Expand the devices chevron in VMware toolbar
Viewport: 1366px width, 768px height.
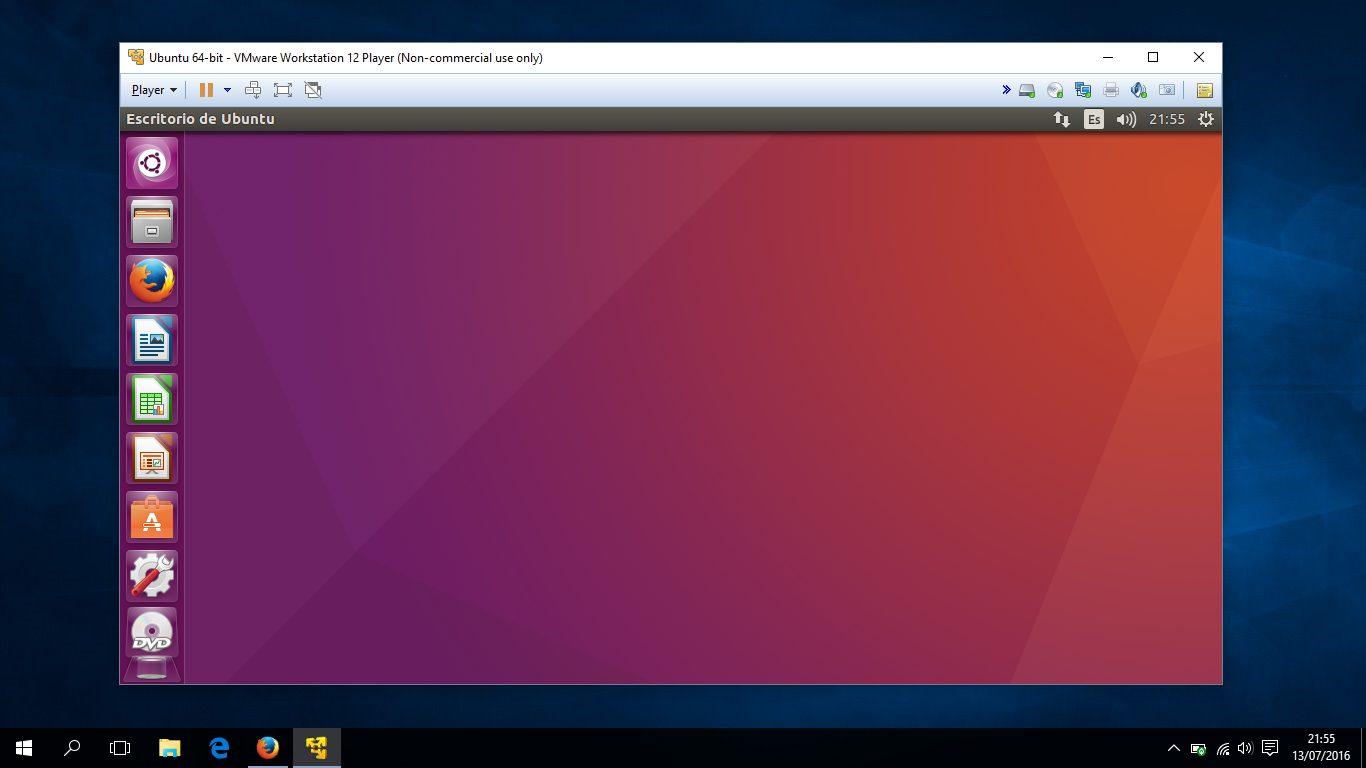(1006, 90)
